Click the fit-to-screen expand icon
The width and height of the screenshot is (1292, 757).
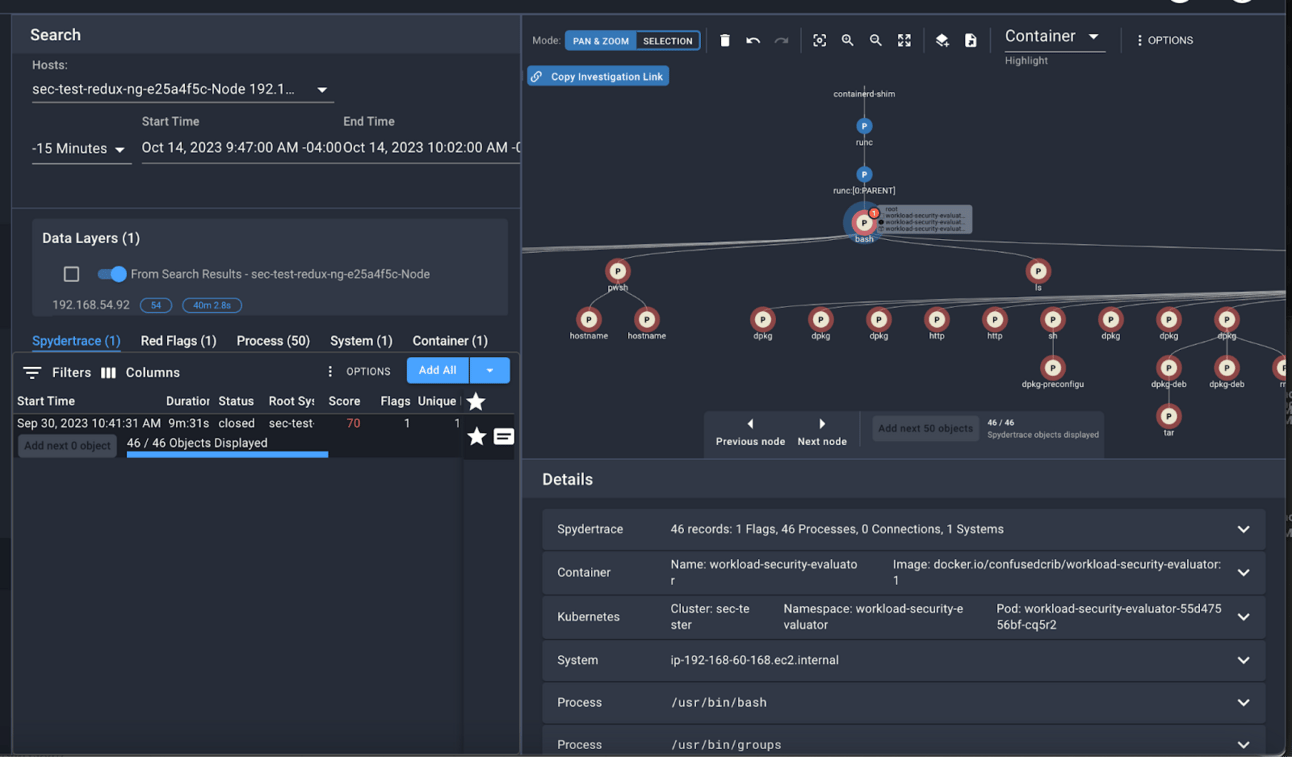click(904, 41)
